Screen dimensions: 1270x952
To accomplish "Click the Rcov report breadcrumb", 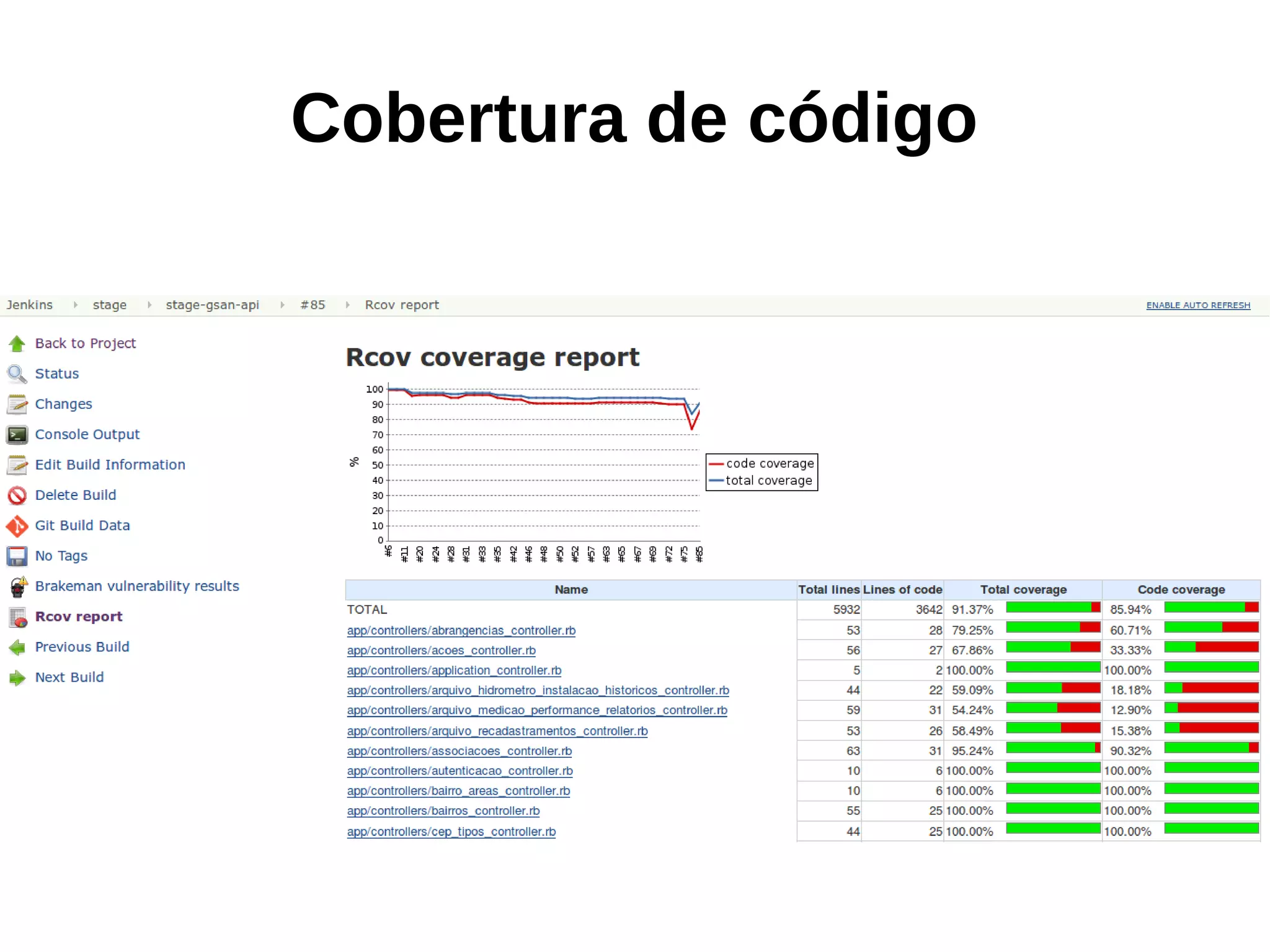I will pyautogui.click(x=402, y=305).
